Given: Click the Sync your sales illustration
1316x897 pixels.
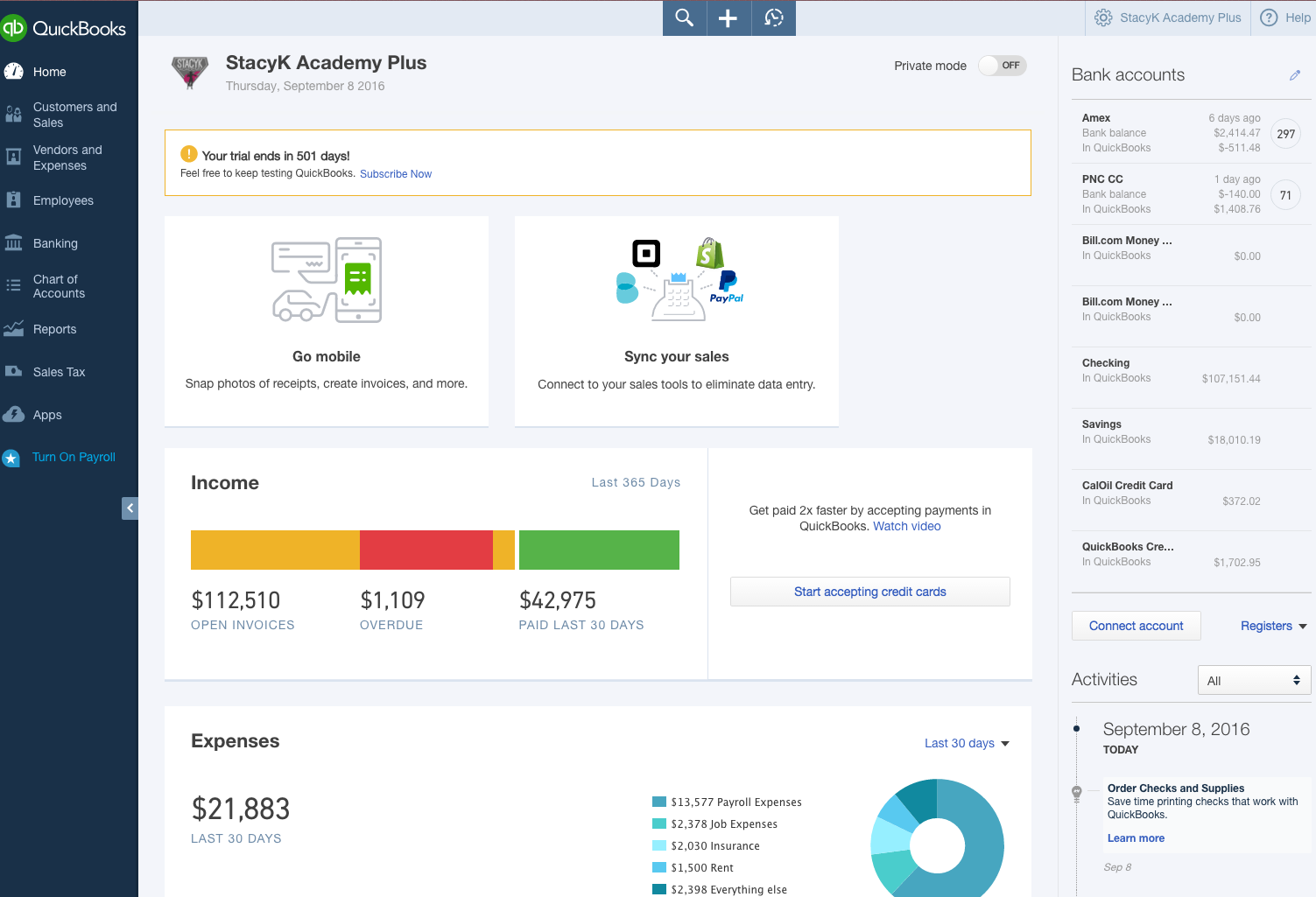Looking at the screenshot, I should coord(679,280).
